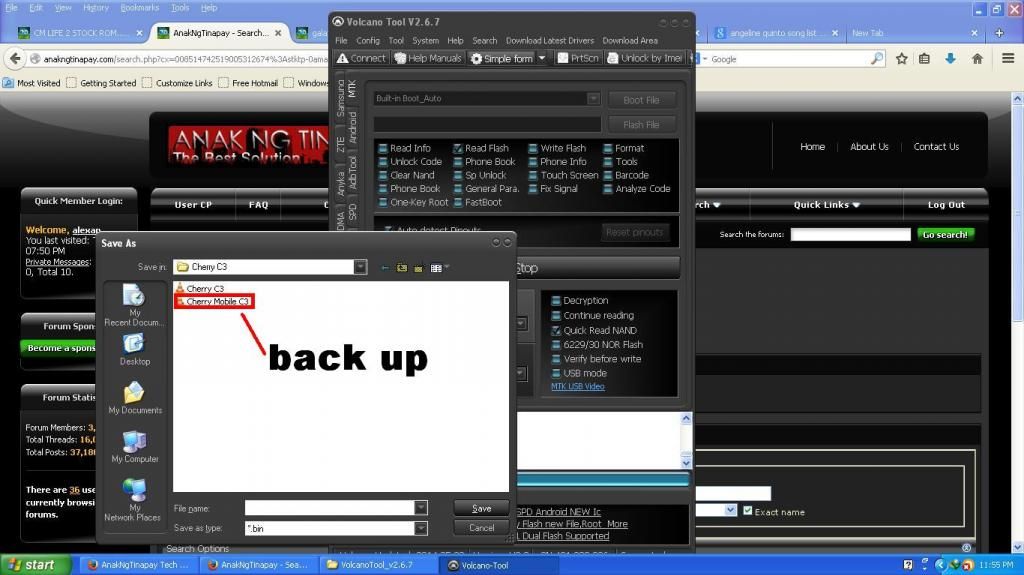The image size is (1024, 575).
Task: Click the Create New Folder icon
Action: pyautogui.click(x=419, y=268)
